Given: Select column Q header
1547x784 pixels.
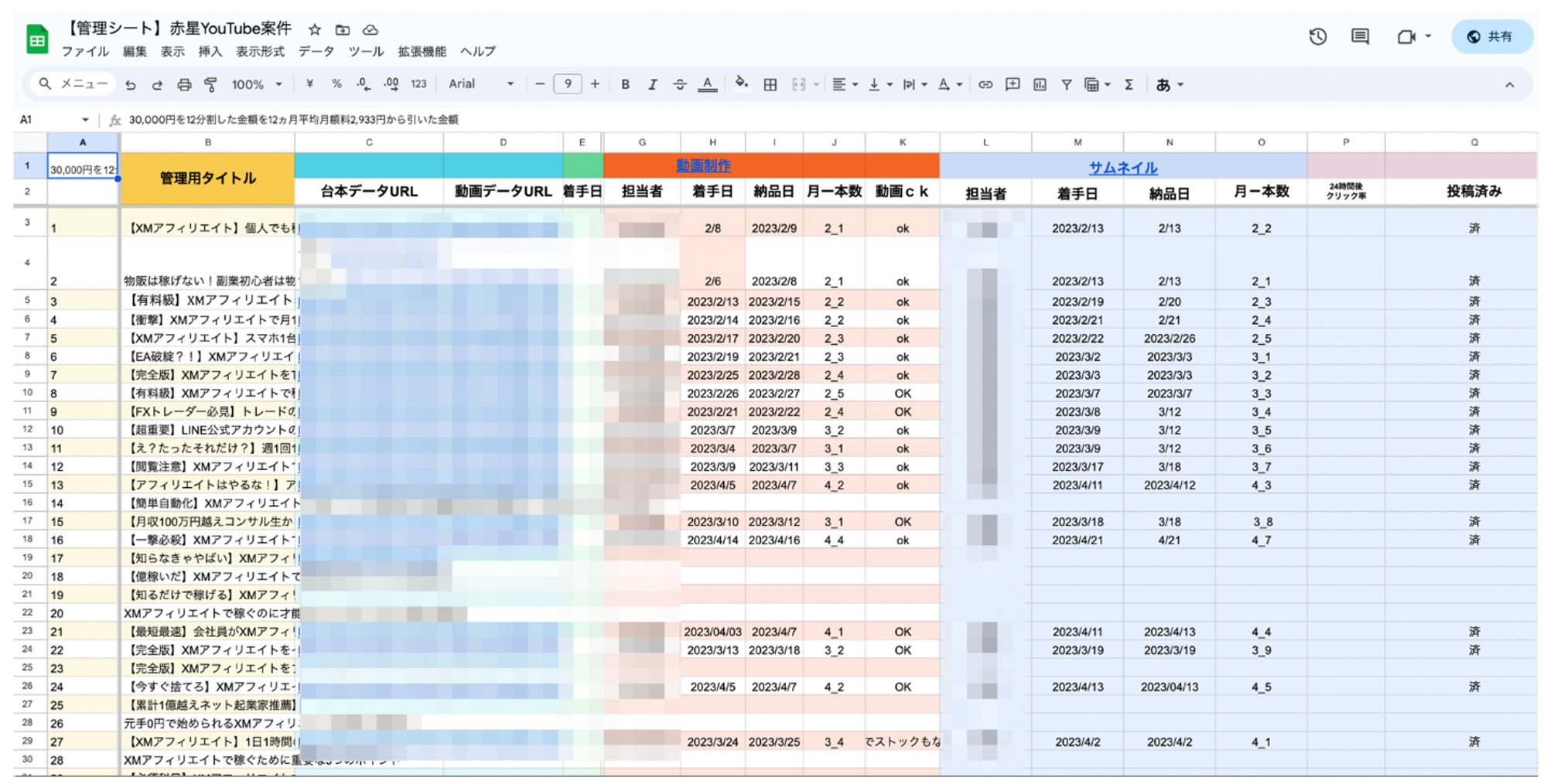Looking at the screenshot, I should point(1474,142).
